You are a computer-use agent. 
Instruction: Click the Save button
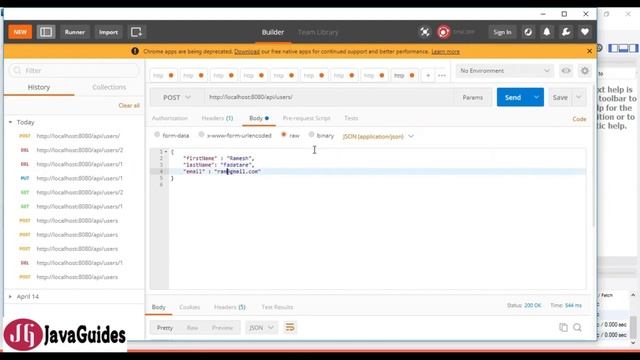(x=560, y=97)
